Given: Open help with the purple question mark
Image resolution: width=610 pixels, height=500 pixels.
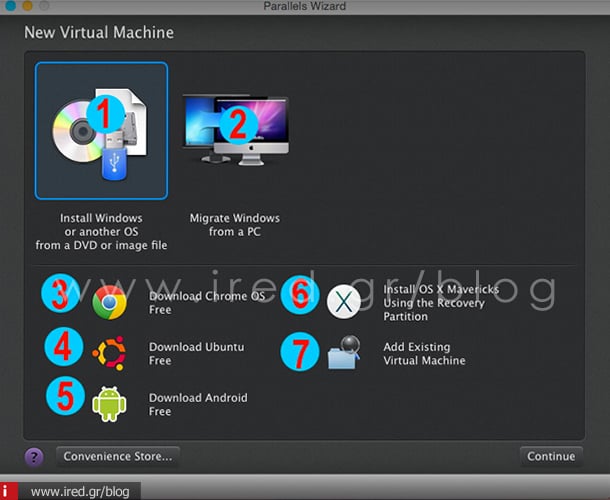Looking at the screenshot, I should point(34,457).
